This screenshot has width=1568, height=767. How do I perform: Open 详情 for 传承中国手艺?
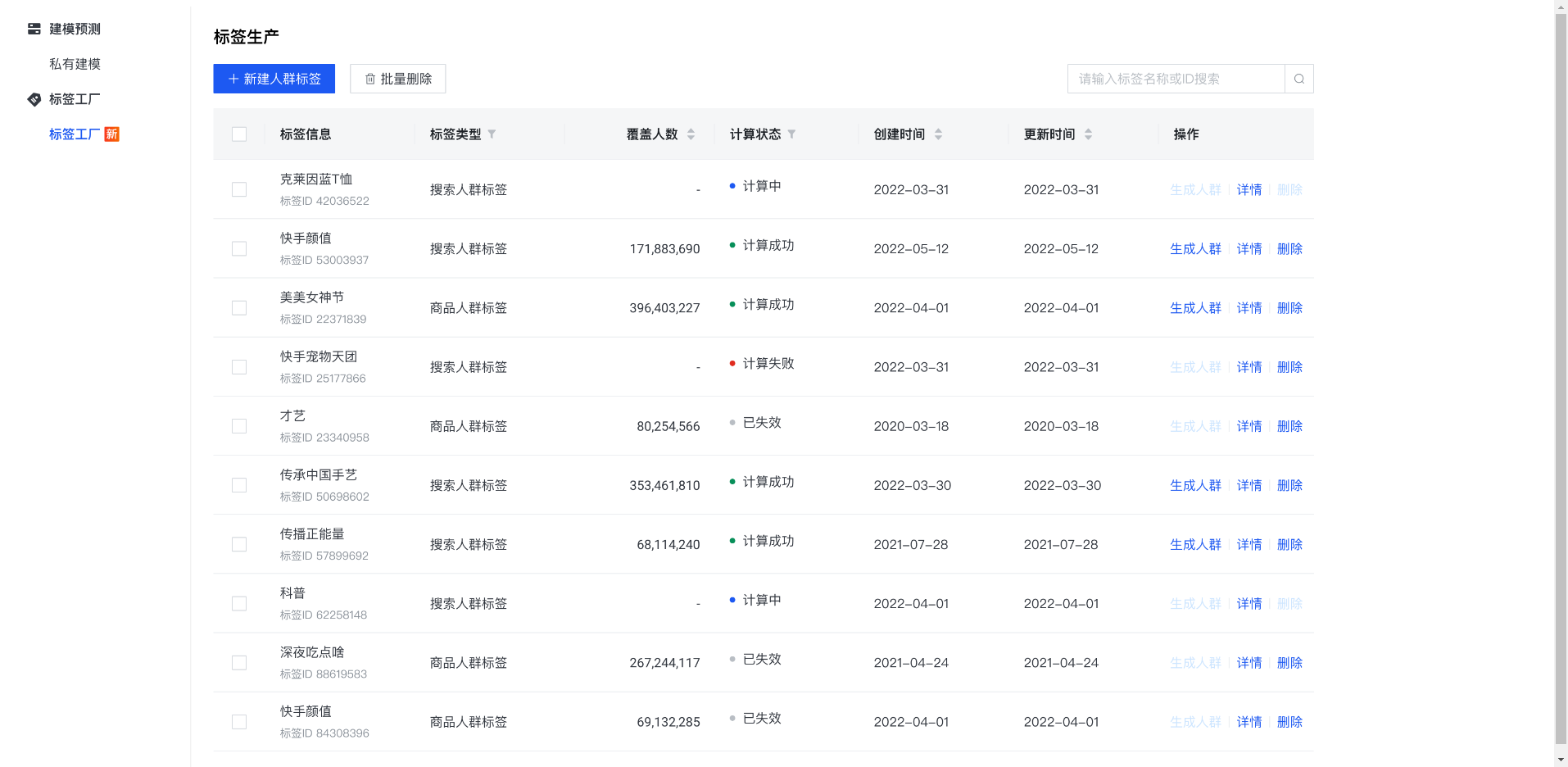pyautogui.click(x=1249, y=486)
